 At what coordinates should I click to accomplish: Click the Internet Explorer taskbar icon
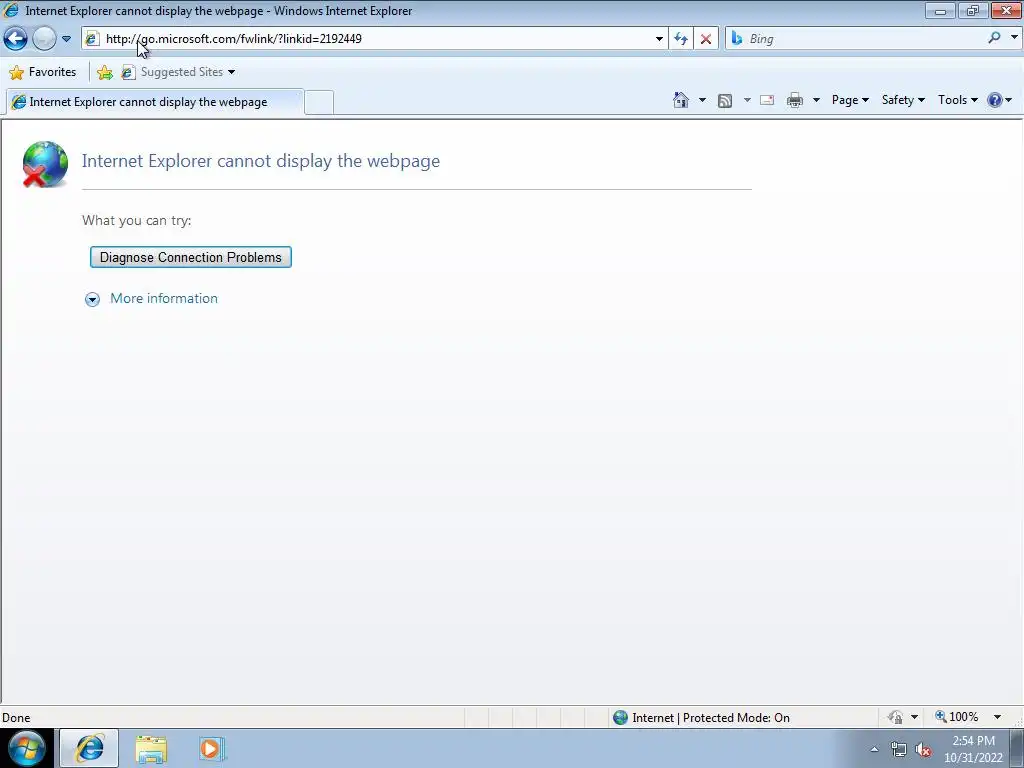pyautogui.click(x=89, y=748)
